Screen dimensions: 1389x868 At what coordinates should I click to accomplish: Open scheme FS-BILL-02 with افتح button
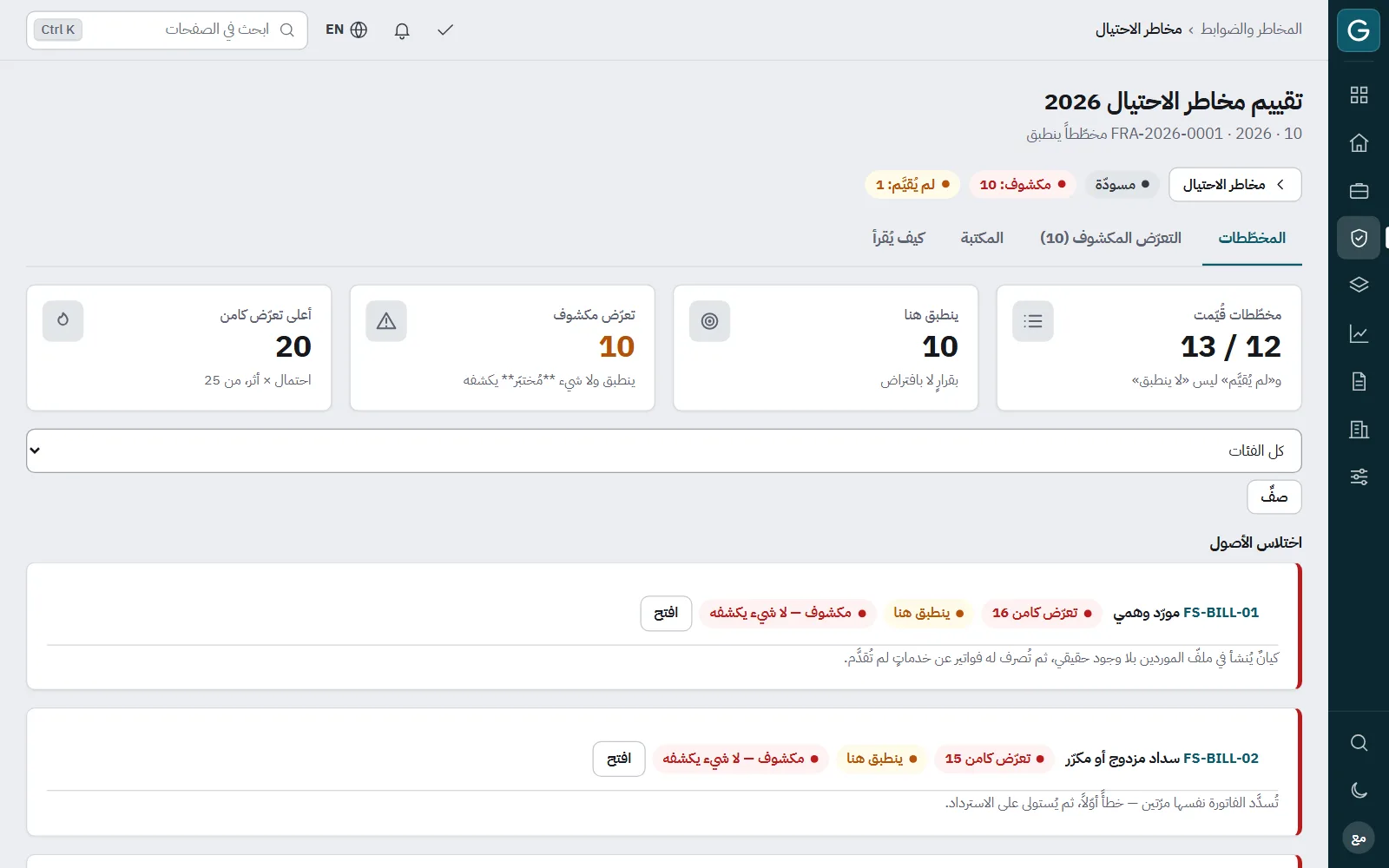(x=619, y=759)
